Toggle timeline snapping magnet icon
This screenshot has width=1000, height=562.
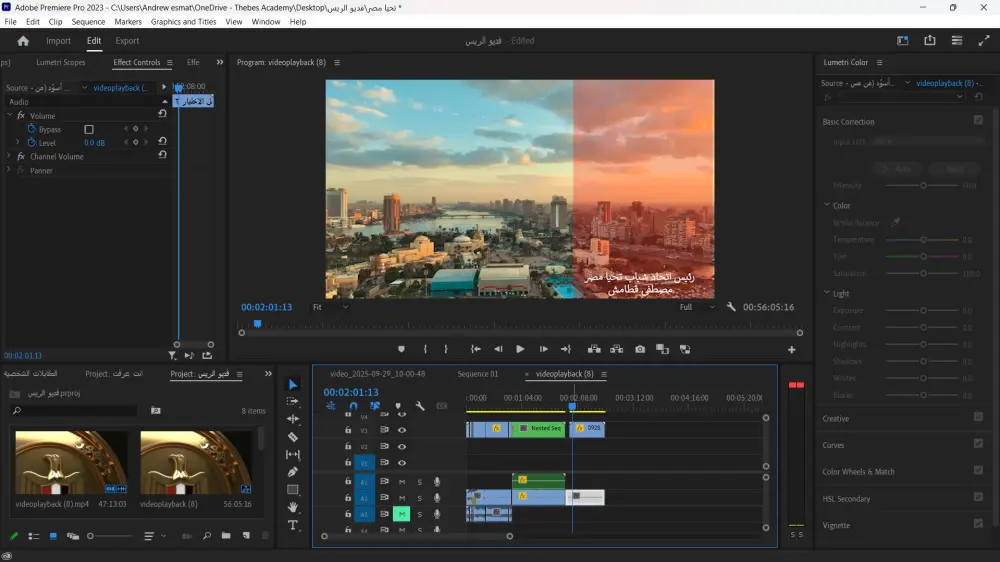pyautogui.click(x=353, y=406)
